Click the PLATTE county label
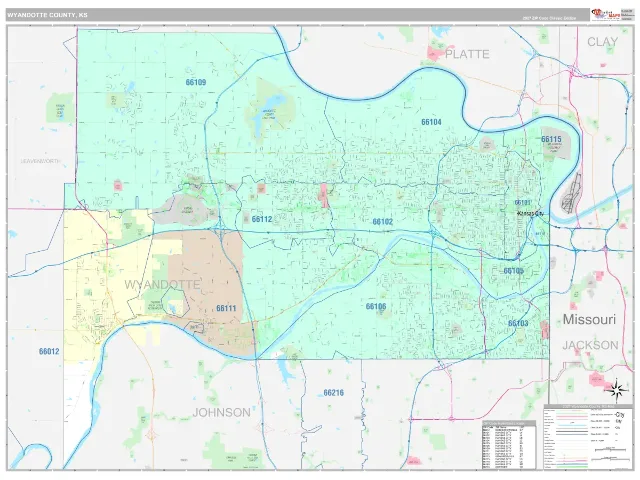The height and width of the screenshot is (480, 640). pyautogui.click(x=467, y=54)
